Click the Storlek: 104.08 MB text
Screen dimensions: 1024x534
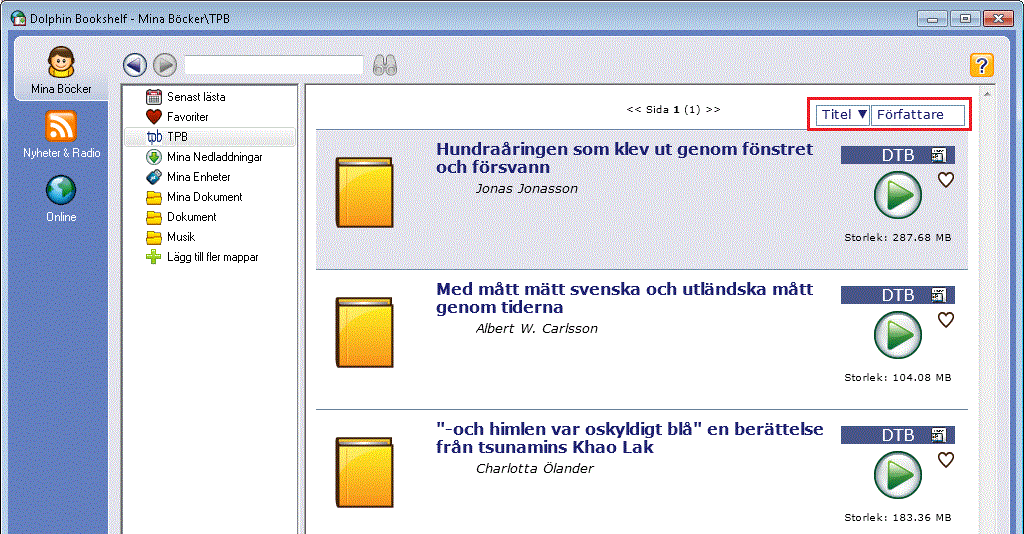click(x=897, y=377)
